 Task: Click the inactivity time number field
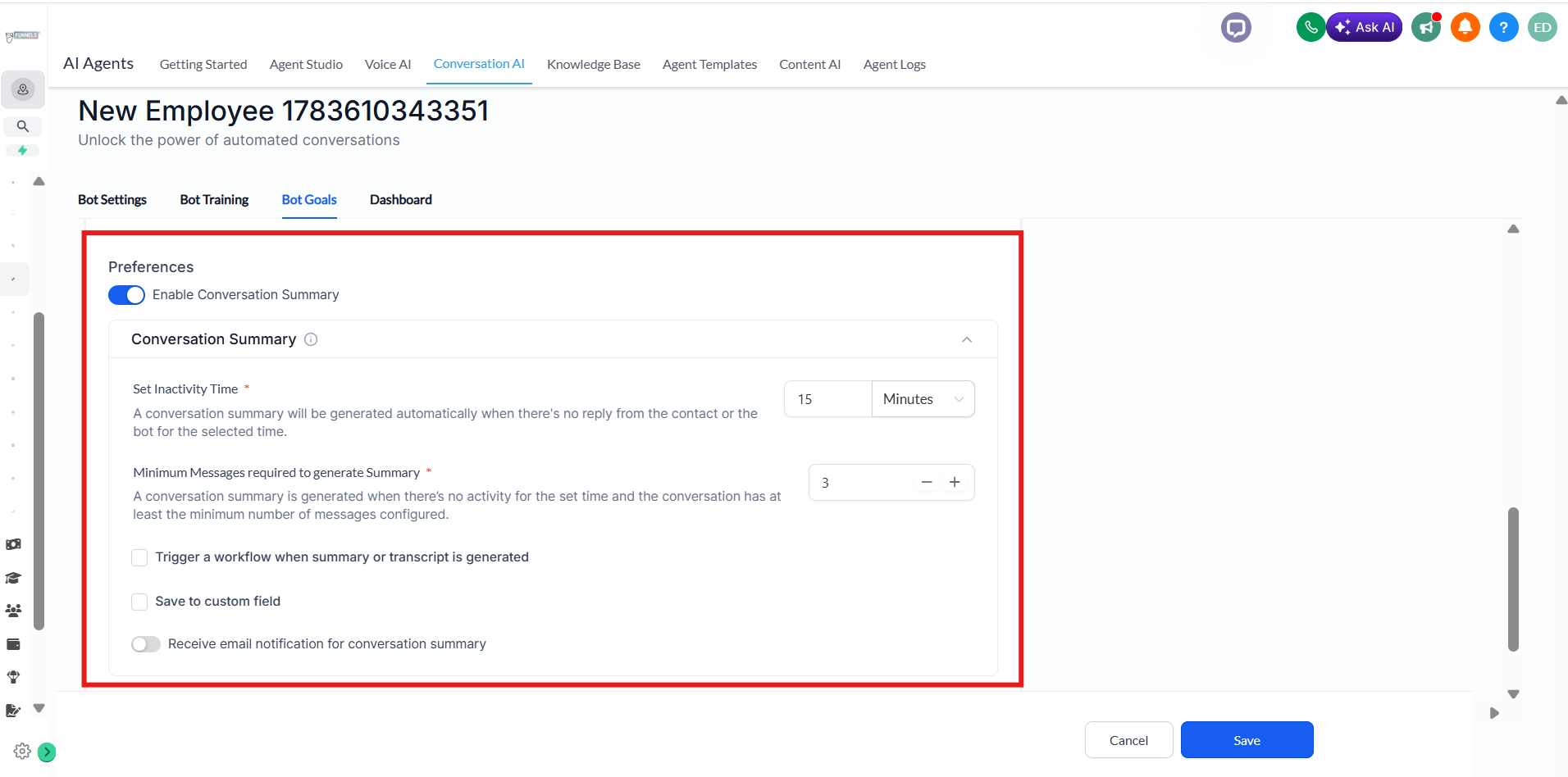pyautogui.click(x=827, y=399)
